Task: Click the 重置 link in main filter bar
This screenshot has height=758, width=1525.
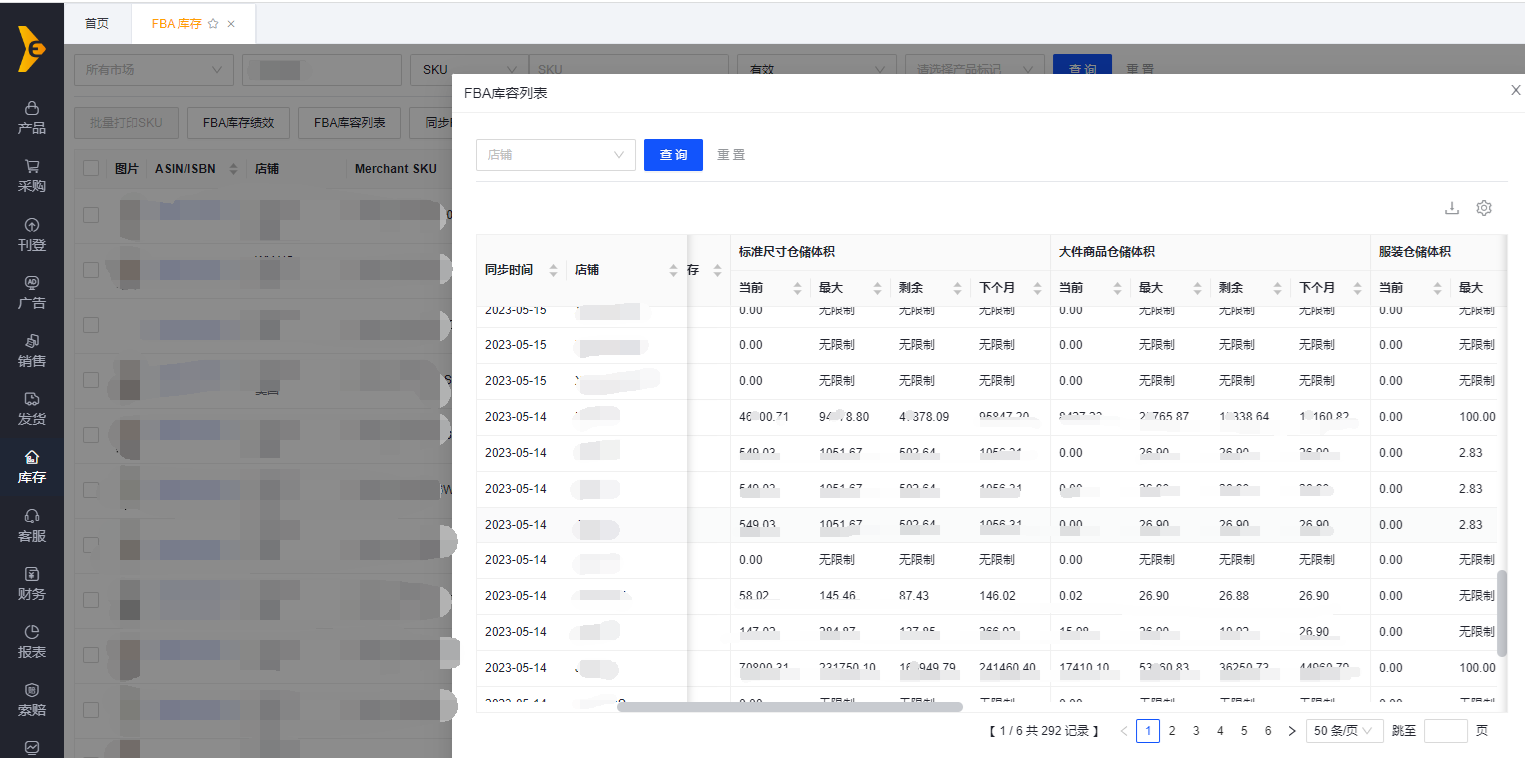Action: 1140,70
